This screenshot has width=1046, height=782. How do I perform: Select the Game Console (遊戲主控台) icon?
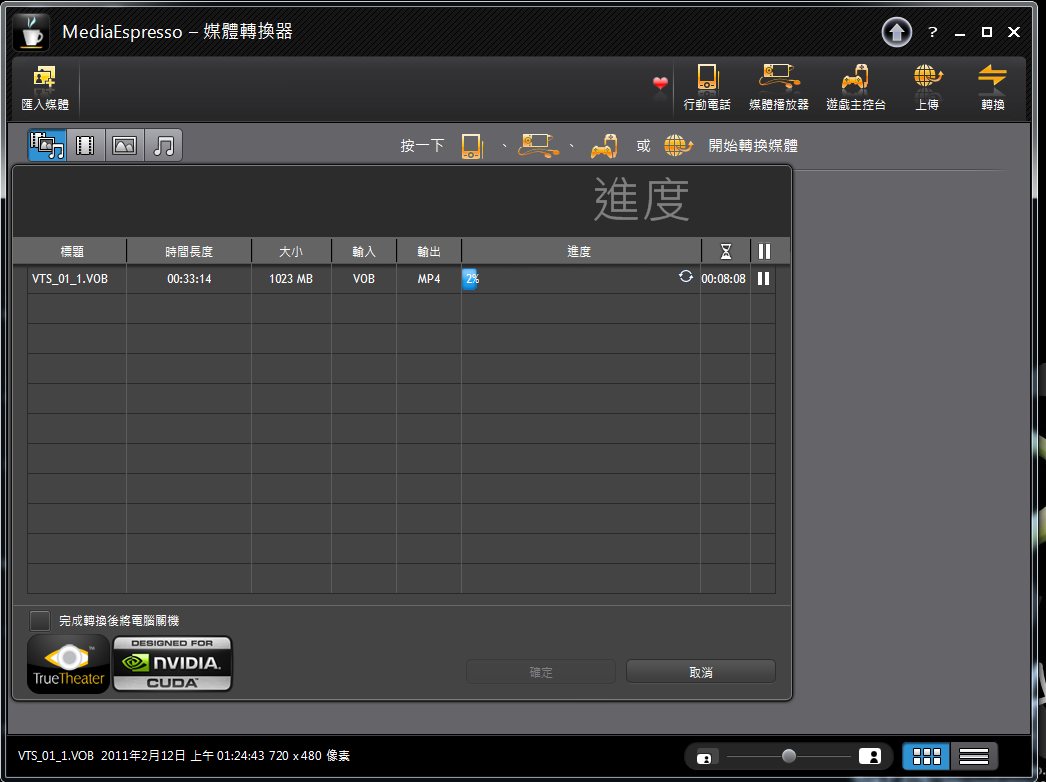coord(856,87)
